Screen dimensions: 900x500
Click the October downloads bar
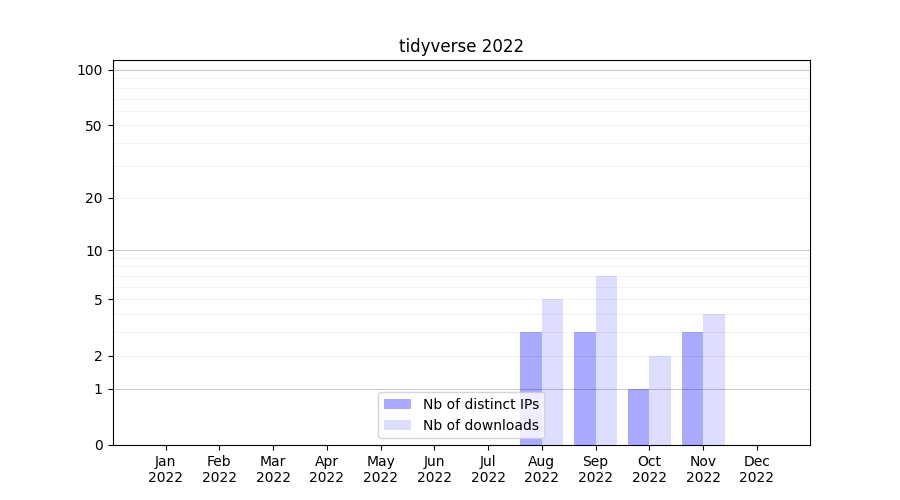660,400
